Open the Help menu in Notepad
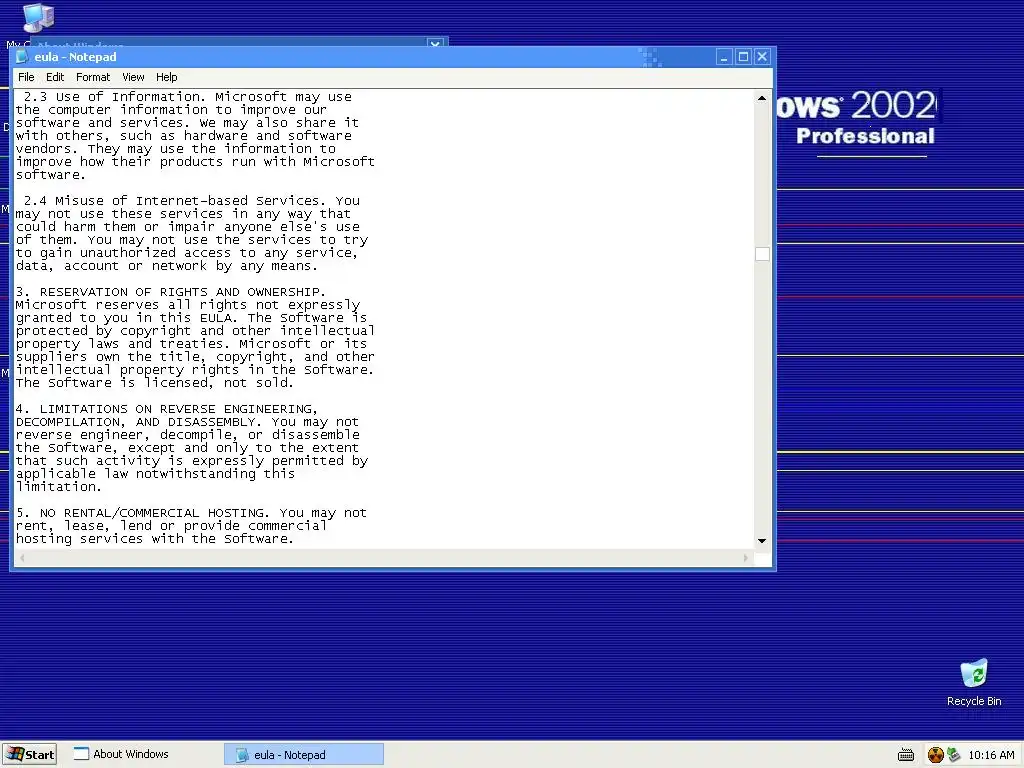This screenshot has height=768, width=1024. pyautogui.click(x=167, y=77)
